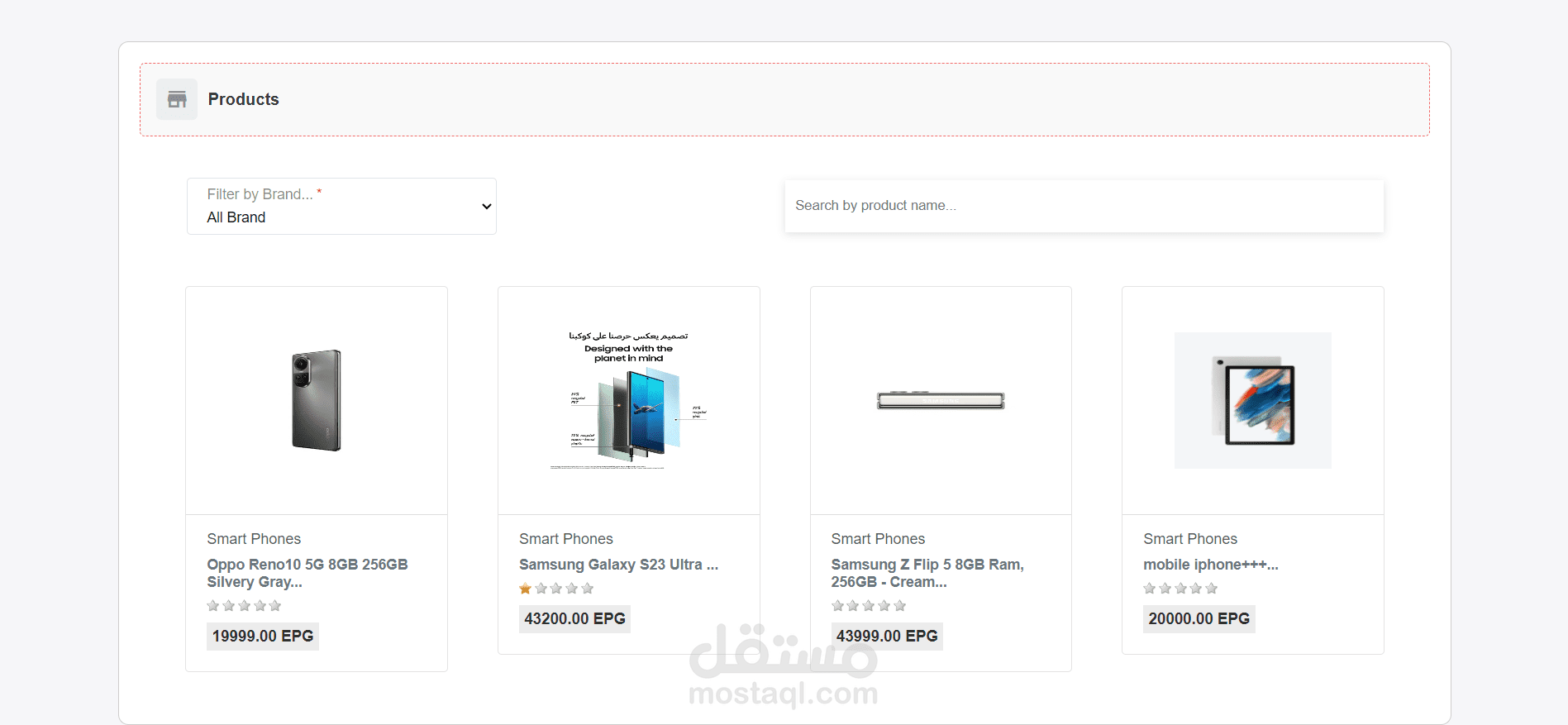Click the star rating under mobile iphone+++
This screenshot has width=1568, height=725.
(1180, 589)
